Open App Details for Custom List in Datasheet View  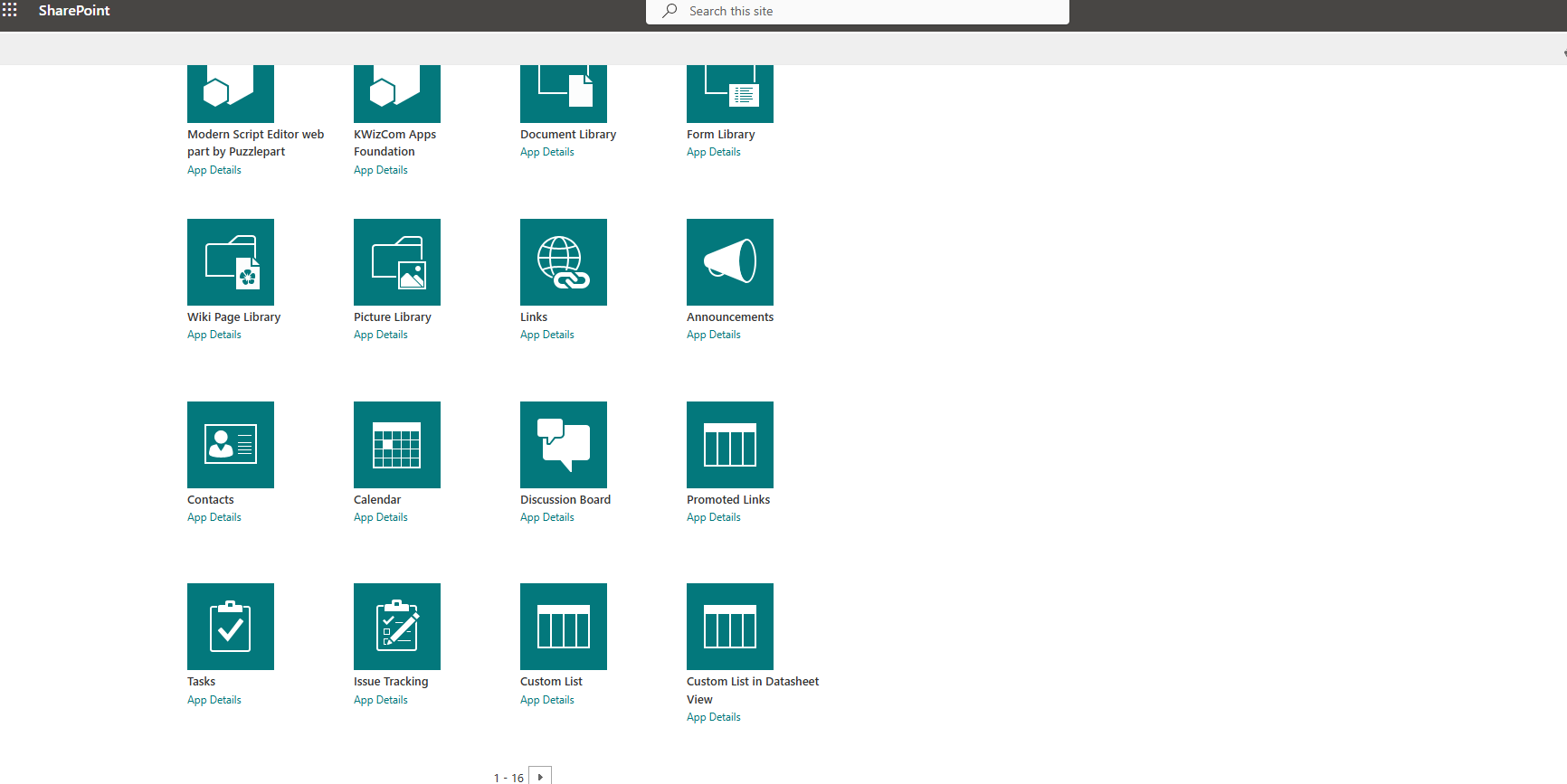click(x=713, y=718)
